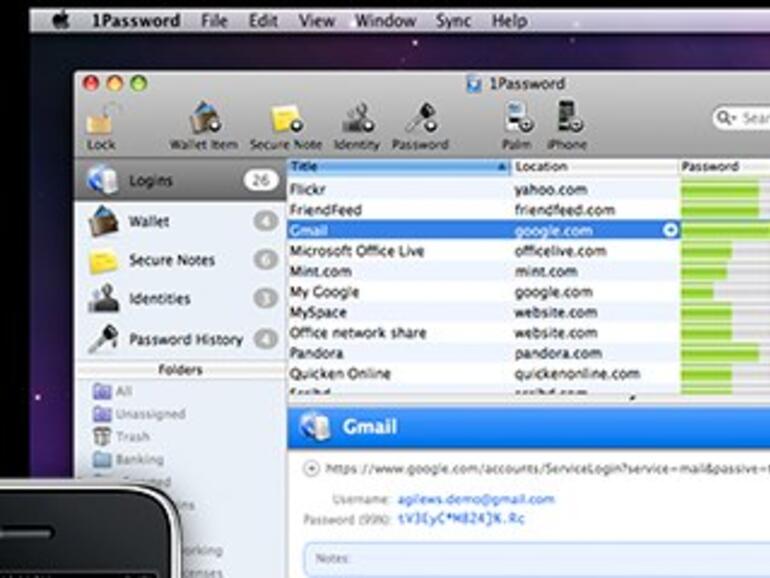
Task: Select Wallet in the sidebar
Action: [x=180, y=221]
